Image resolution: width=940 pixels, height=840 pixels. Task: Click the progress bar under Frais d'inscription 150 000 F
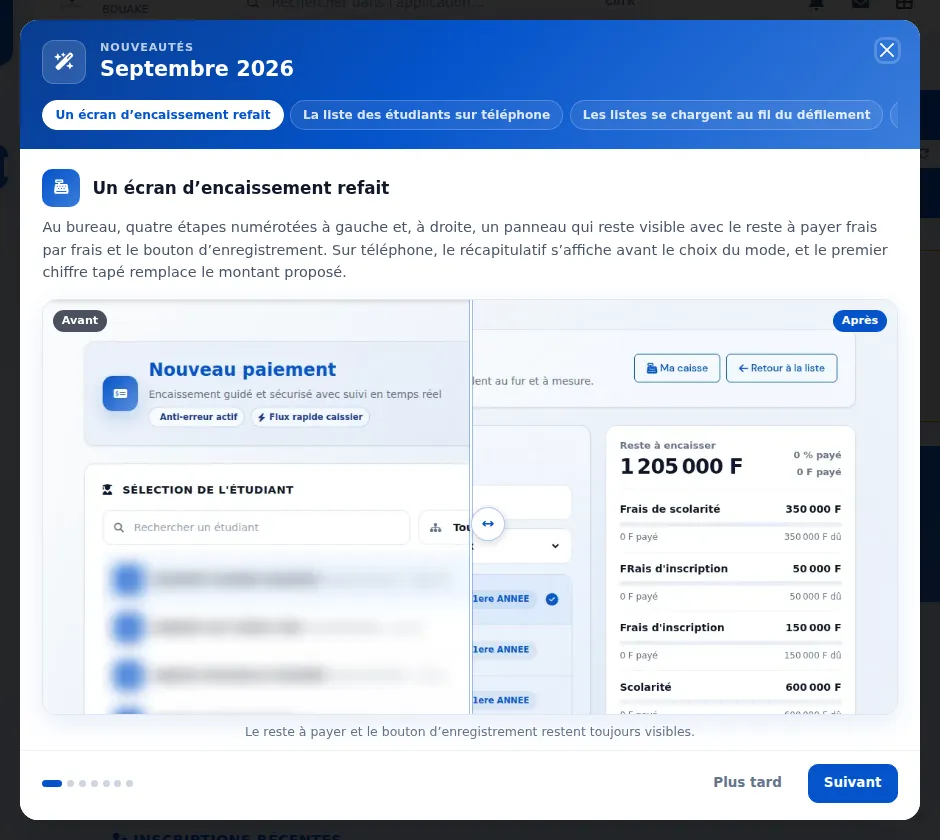730,643
